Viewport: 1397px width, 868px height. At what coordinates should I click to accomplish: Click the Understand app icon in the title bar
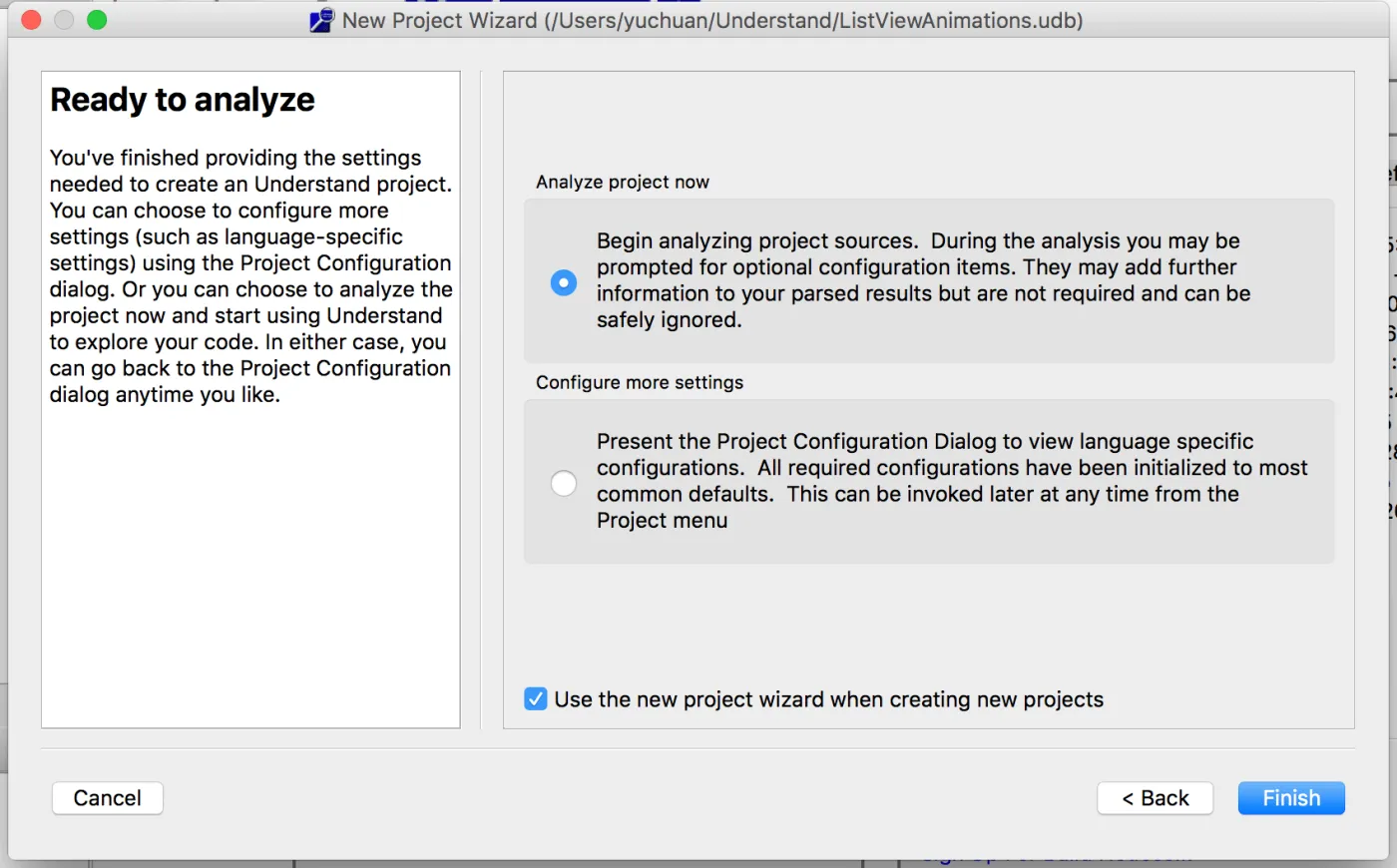[321, 20]
